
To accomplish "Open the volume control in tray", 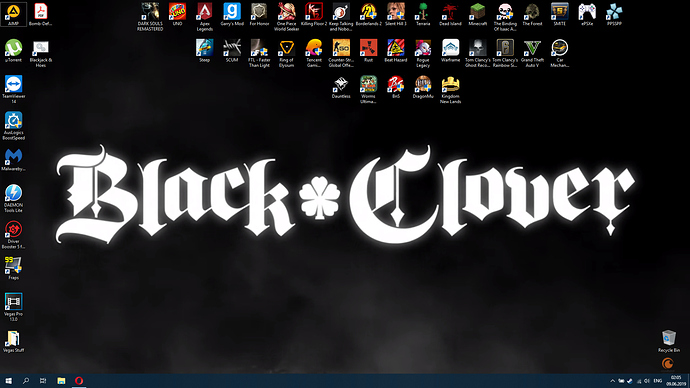I will tap(647, 381).
